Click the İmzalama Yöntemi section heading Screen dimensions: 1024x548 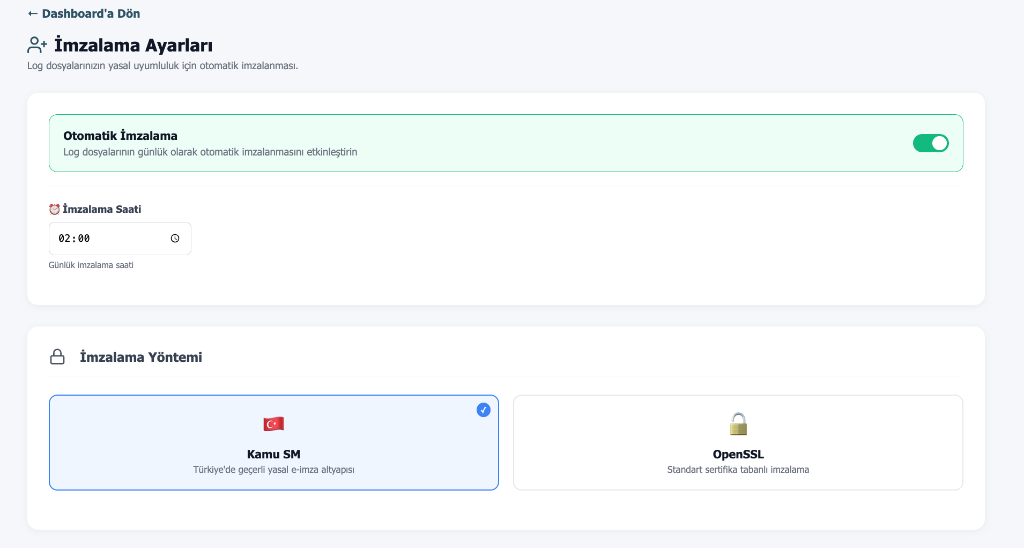coord(141,357)
